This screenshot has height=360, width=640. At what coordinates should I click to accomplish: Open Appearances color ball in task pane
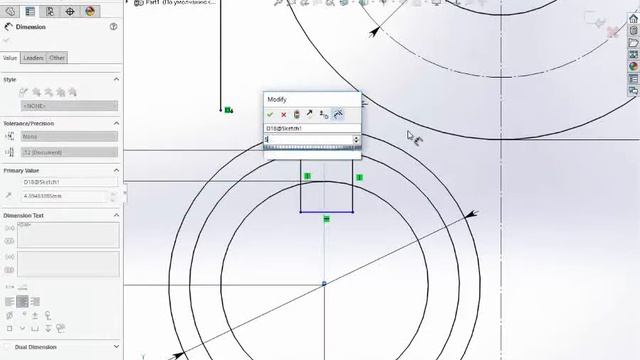pos(633,67)
